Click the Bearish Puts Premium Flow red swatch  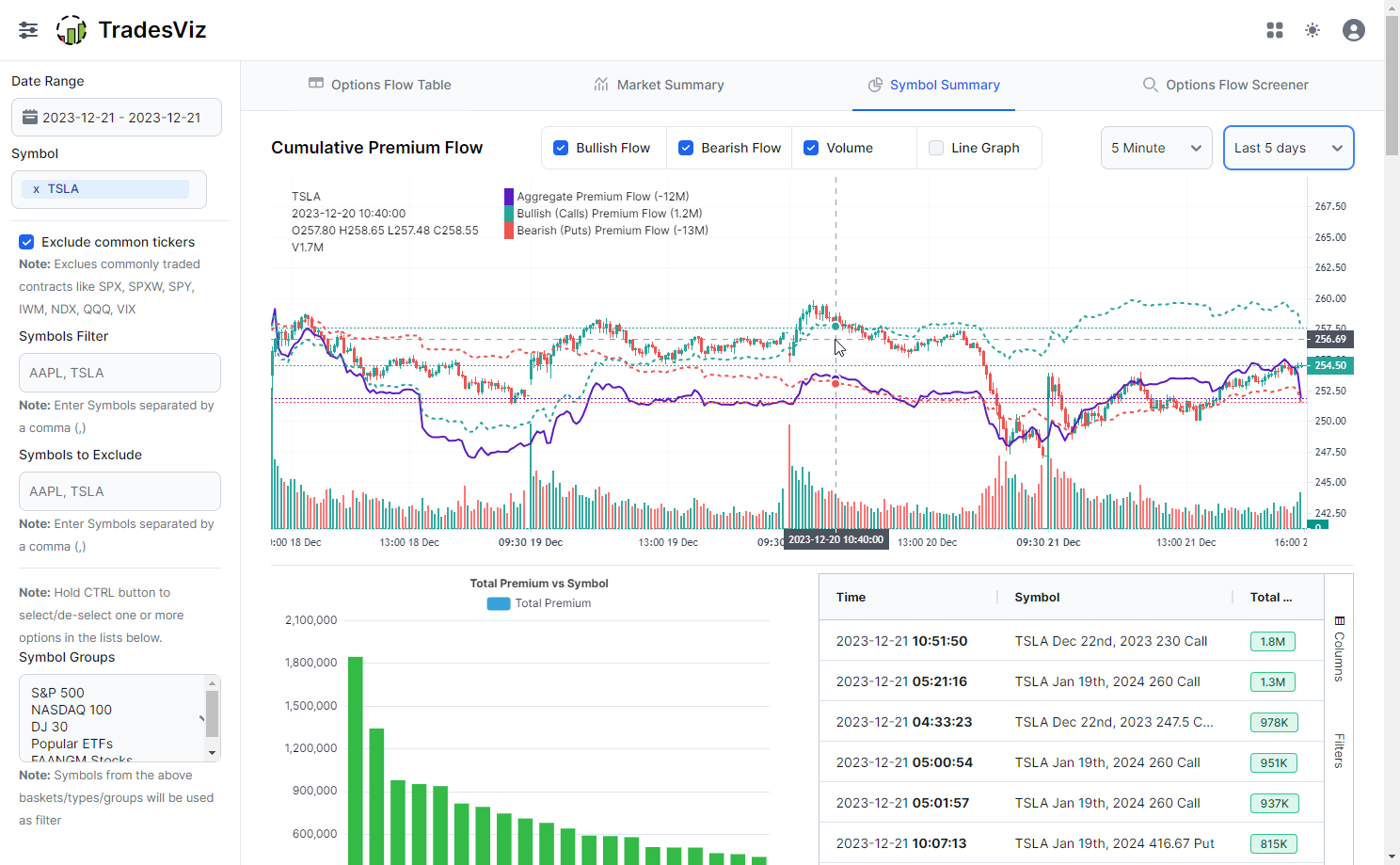509,231
